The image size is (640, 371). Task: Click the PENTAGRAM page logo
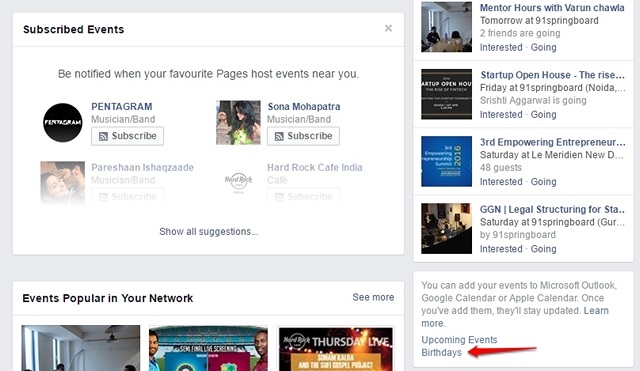tap(62, 122)
